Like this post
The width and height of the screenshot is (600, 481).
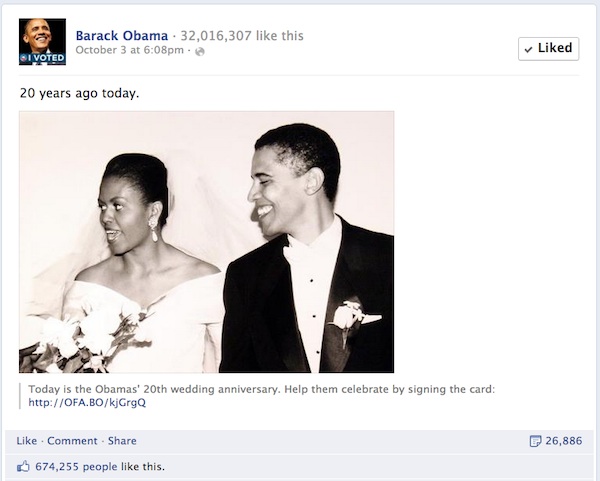27,441
